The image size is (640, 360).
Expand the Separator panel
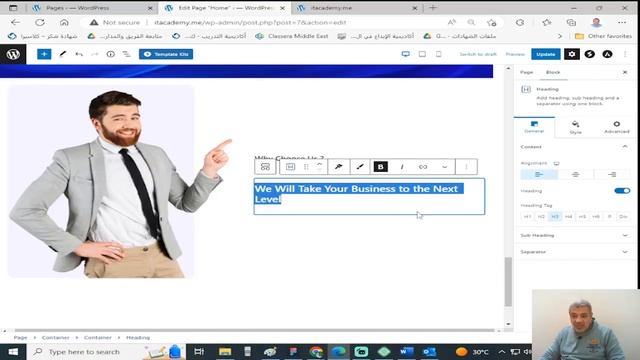(576, 252)
